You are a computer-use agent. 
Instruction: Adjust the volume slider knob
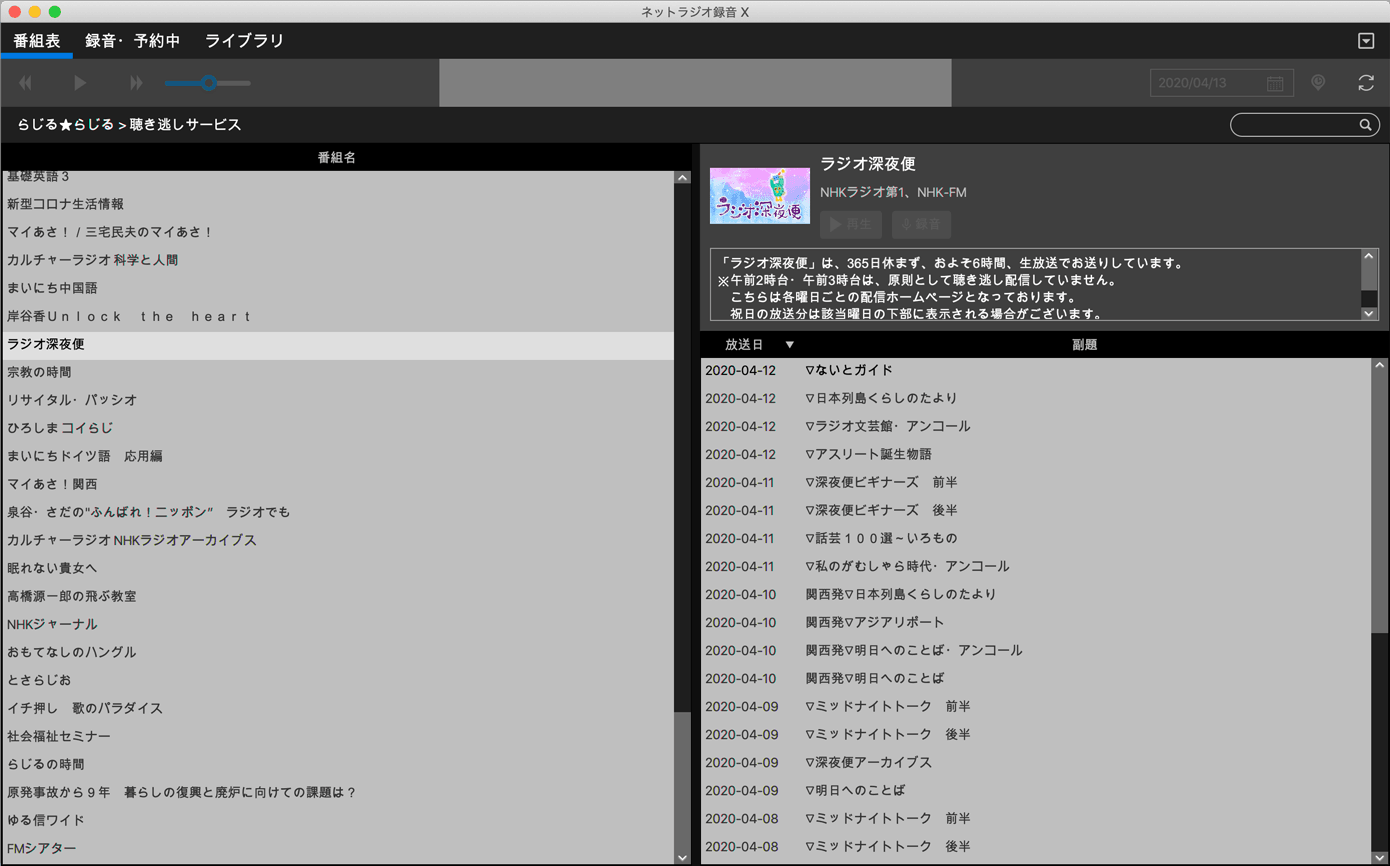click(x=208, y=83)
